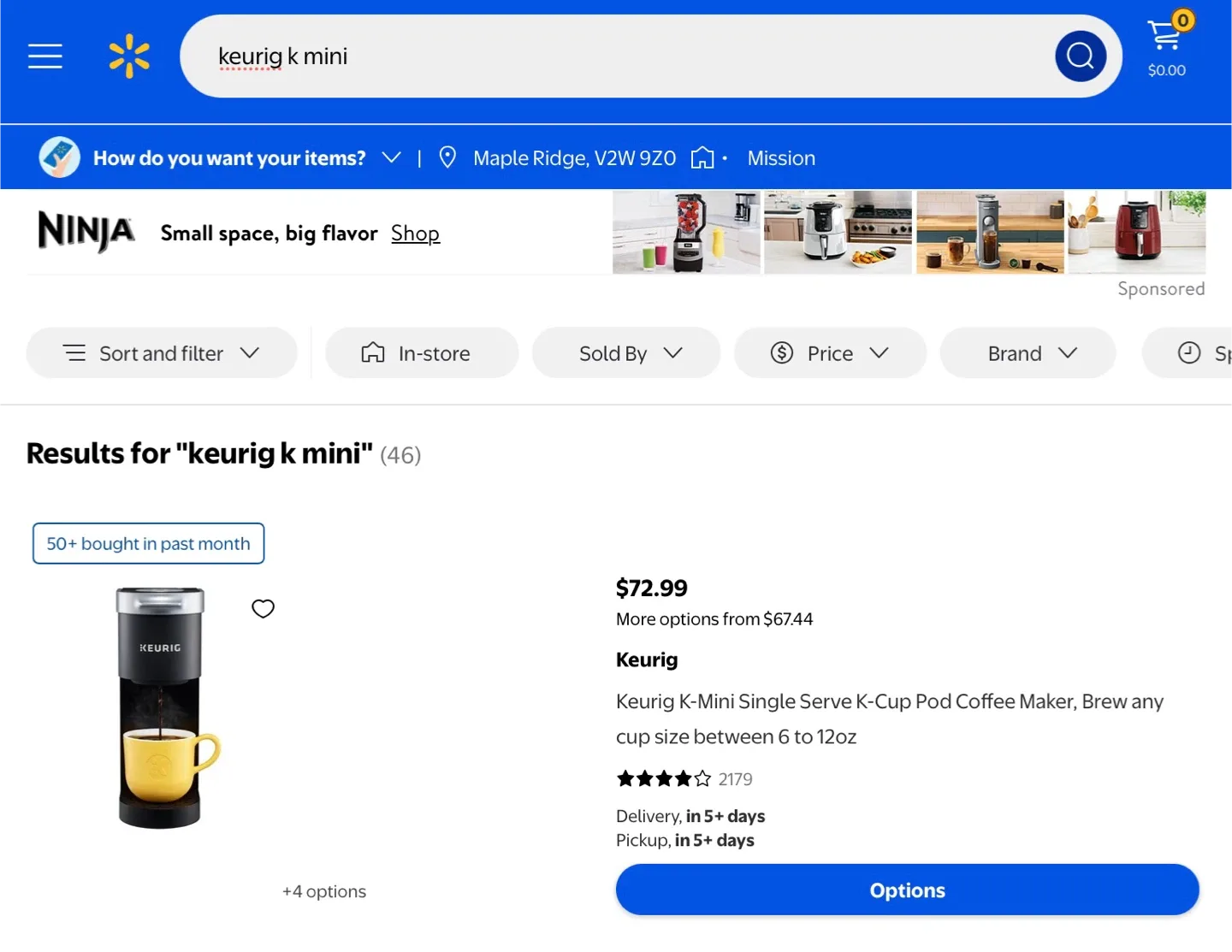Open the Keurig K-Mini product image
The width and height of the screenshot is (1232, 952).
[163, 708]
